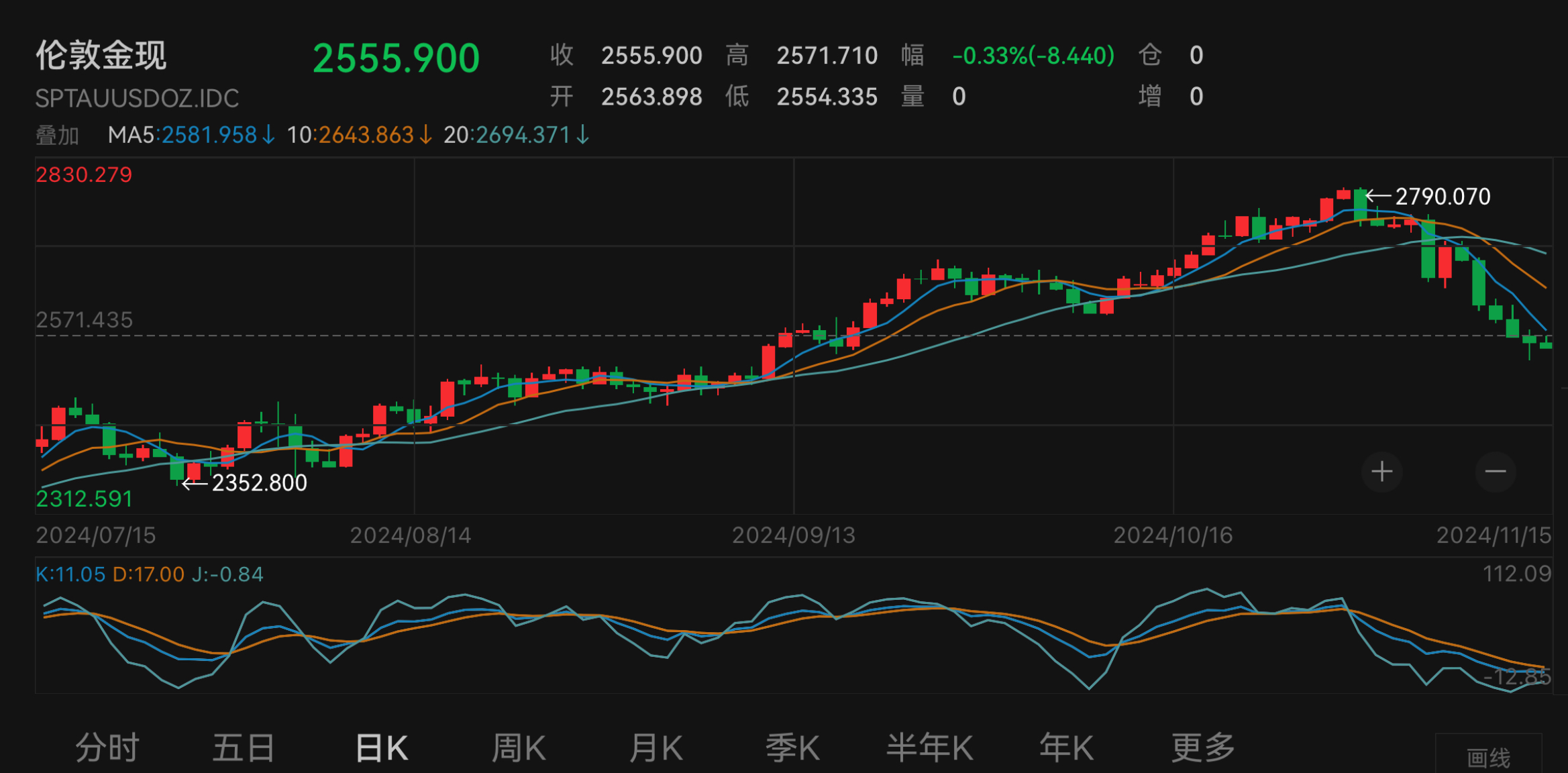The width and height of the screenshot is (1568, 773).
Task: Click the MA10 value 2643.863
Action: point(366,136)
